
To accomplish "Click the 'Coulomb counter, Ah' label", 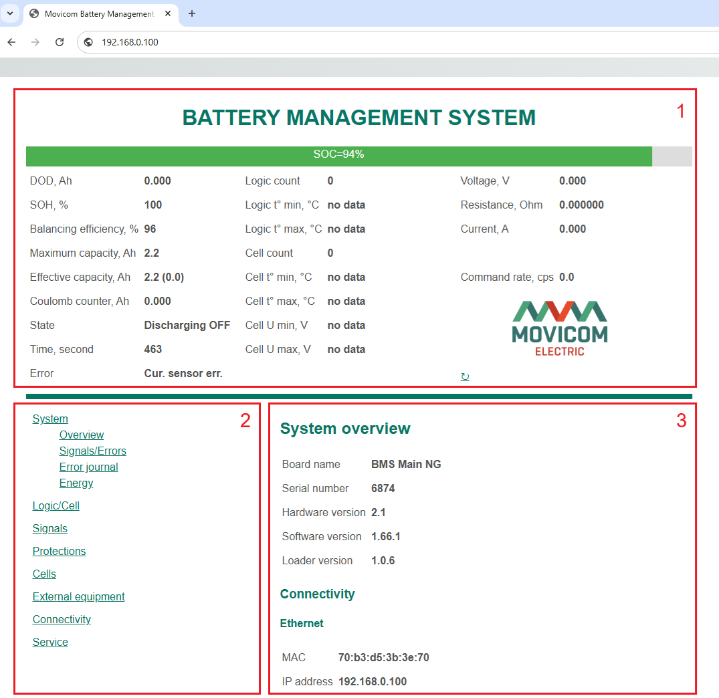I will [x=79, y=301].
